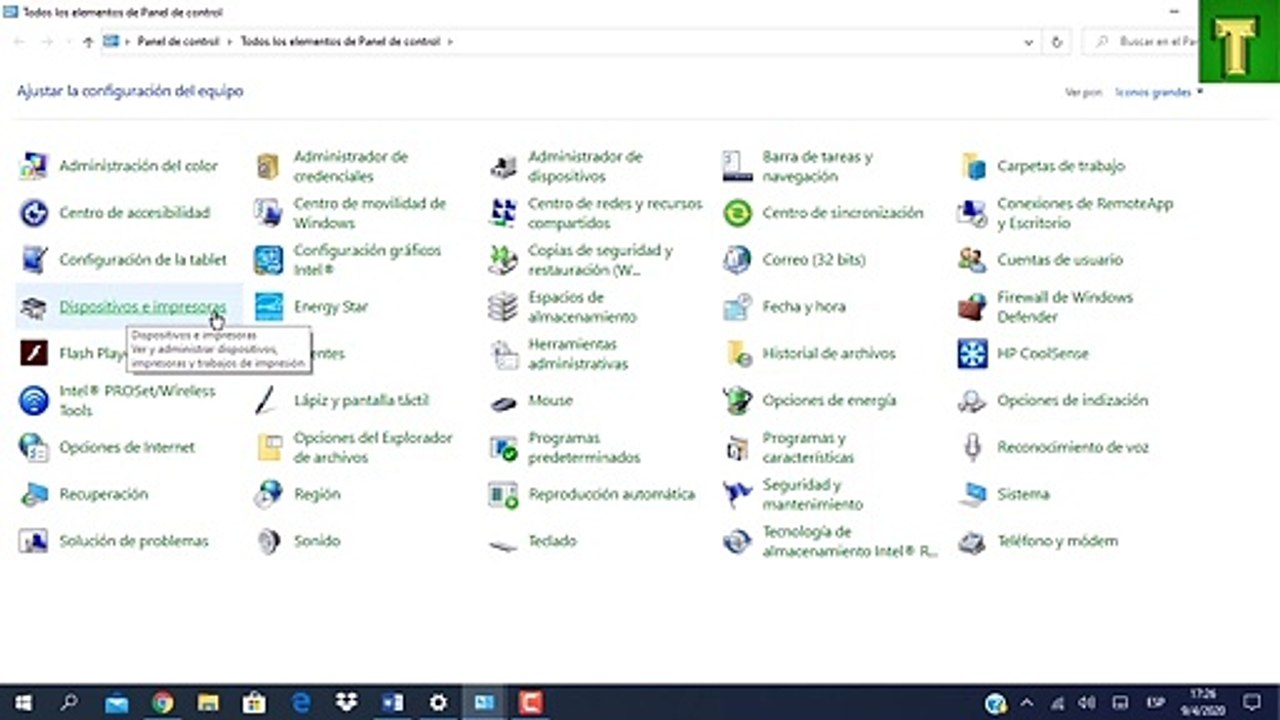Open Centro de sincronización icon
The image size is (1280, 720).
[x=737, y=213]
